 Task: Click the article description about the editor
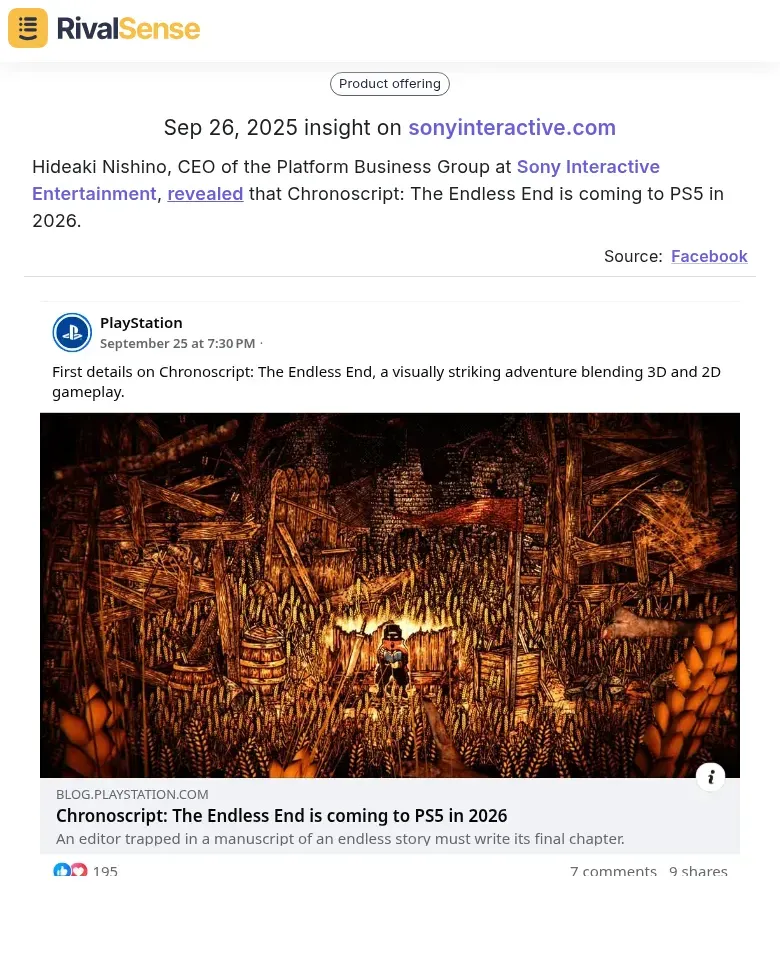click(x=340, y=839)
